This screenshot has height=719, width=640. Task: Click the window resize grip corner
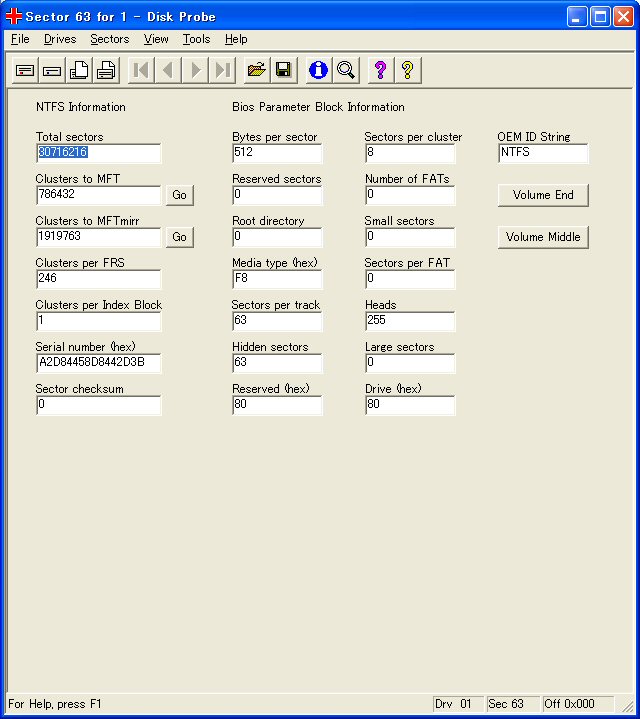click(x=626, y=705)
